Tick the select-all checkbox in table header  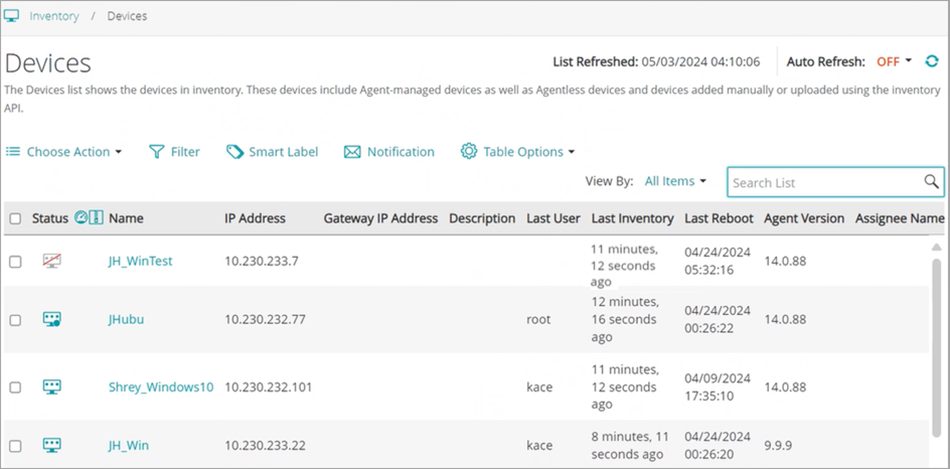pyautogui.click(x=15, y=219)
